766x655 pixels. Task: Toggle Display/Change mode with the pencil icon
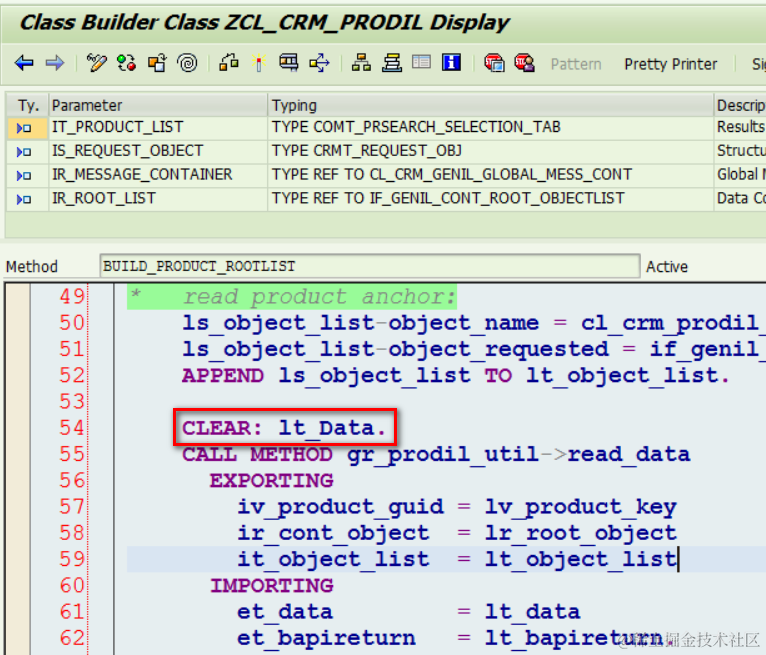click(96, 63)
